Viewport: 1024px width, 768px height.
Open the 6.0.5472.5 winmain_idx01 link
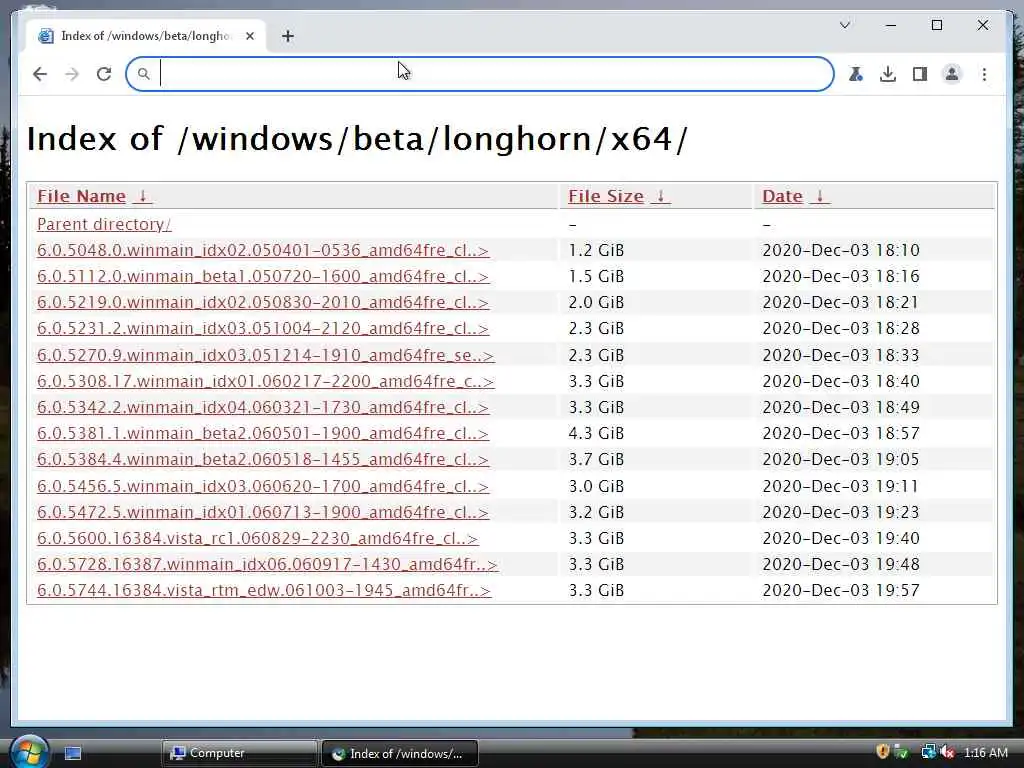(x=263, y=513)
